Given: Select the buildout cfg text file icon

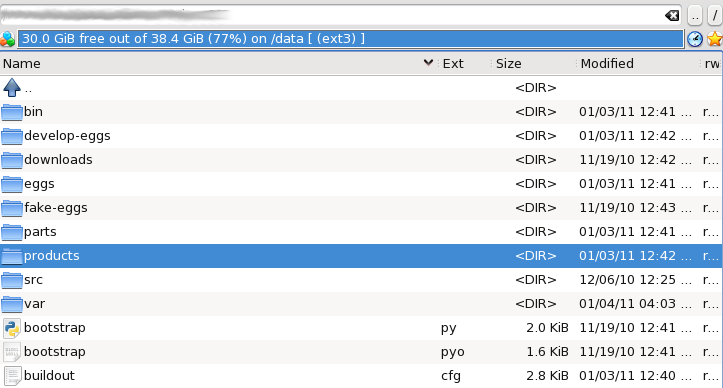Looking at the screenshot, I should click(12, 376).
